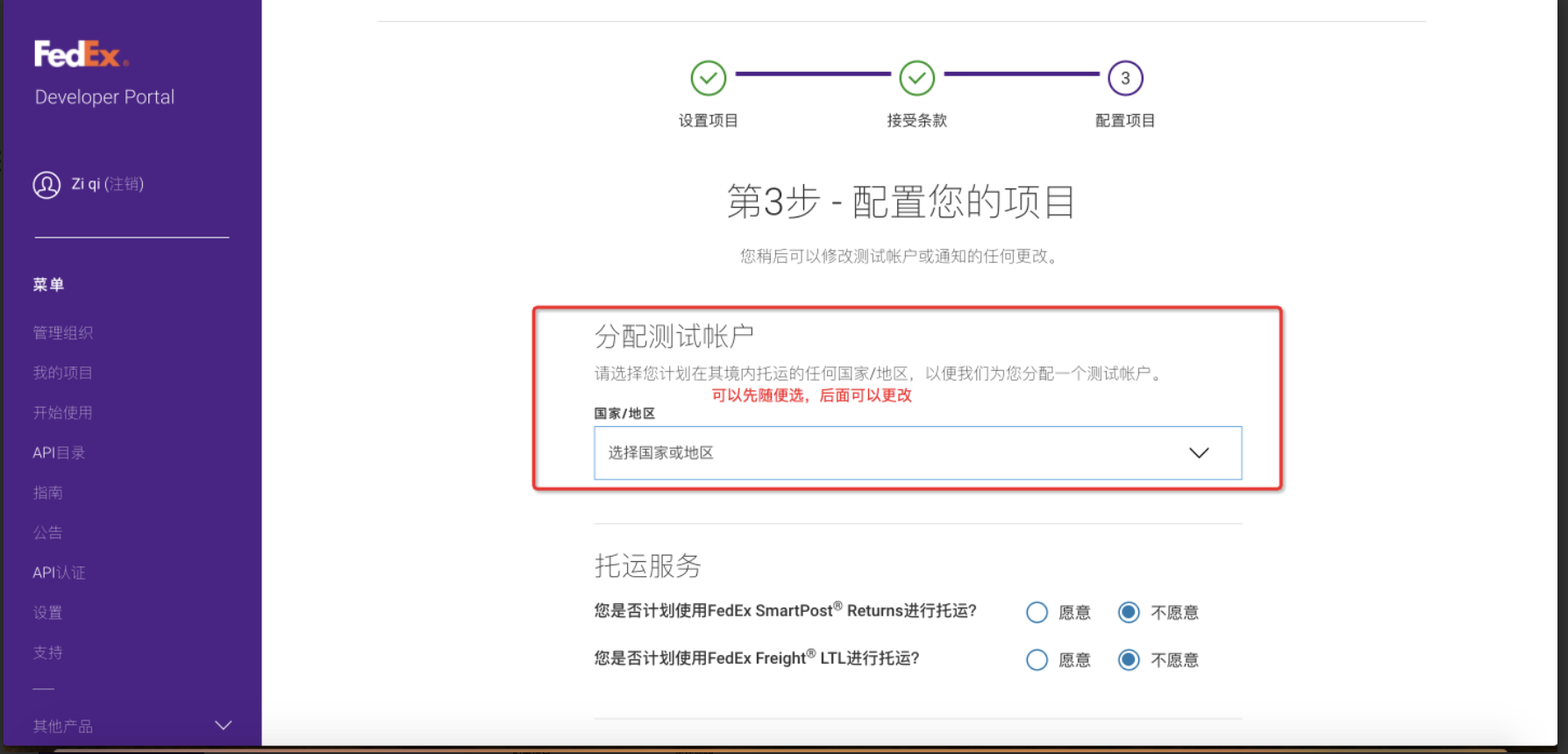
Task: Click the Zi qi username
Action: [86, 184]
